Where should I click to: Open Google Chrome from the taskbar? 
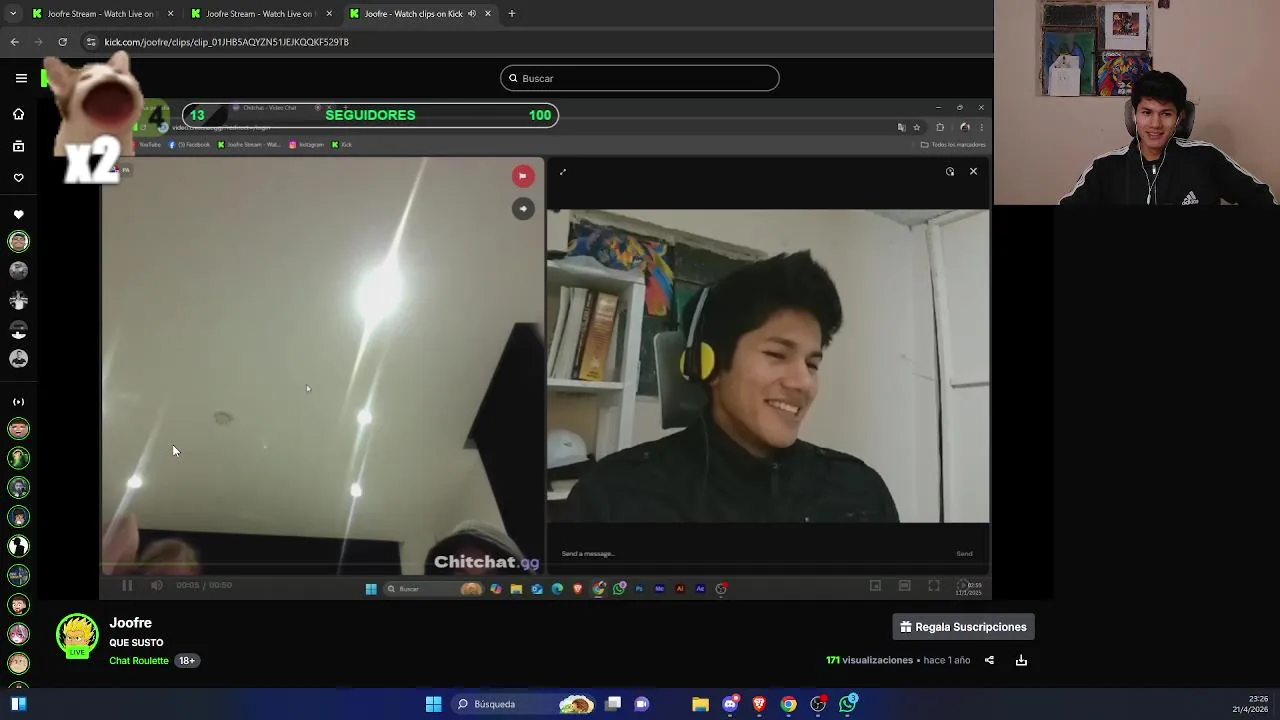pyautogui.click(x=789, y=704)
